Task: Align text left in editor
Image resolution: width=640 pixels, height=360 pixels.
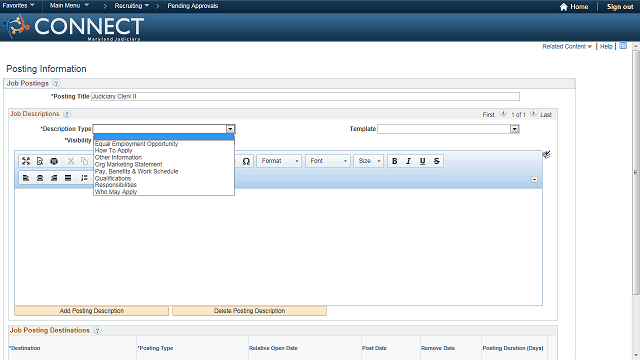Action: 26,178
